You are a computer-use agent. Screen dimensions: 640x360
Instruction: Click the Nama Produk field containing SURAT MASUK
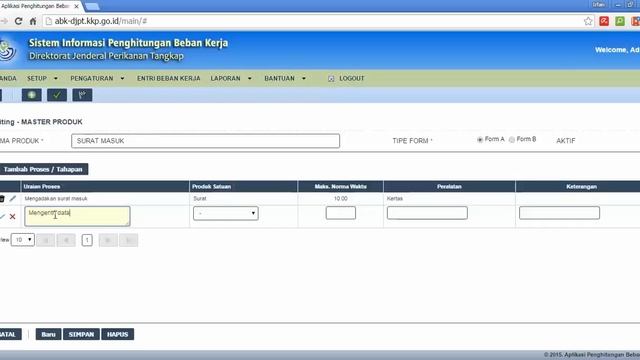coord(205,141)
